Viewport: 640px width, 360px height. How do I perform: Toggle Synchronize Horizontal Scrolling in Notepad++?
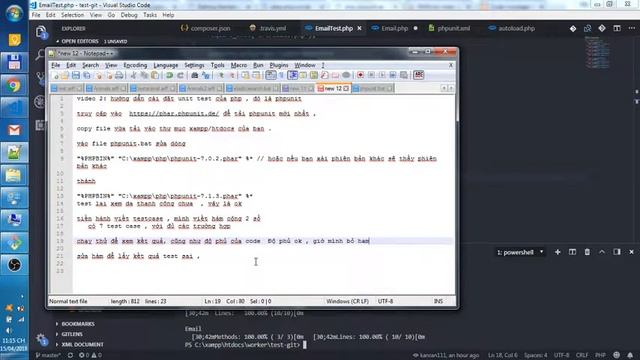[x=256, y=76]
